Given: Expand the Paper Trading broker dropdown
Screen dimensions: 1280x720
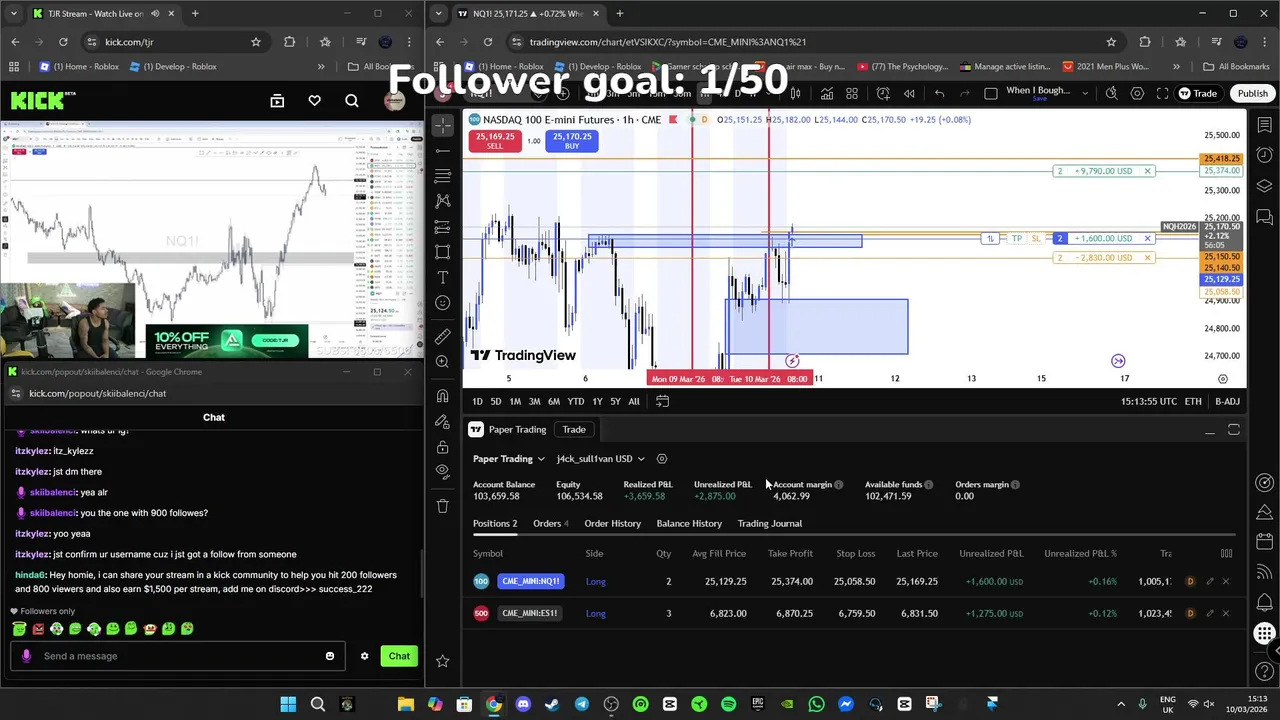Looking at the screenshot, I should [508, 459].
